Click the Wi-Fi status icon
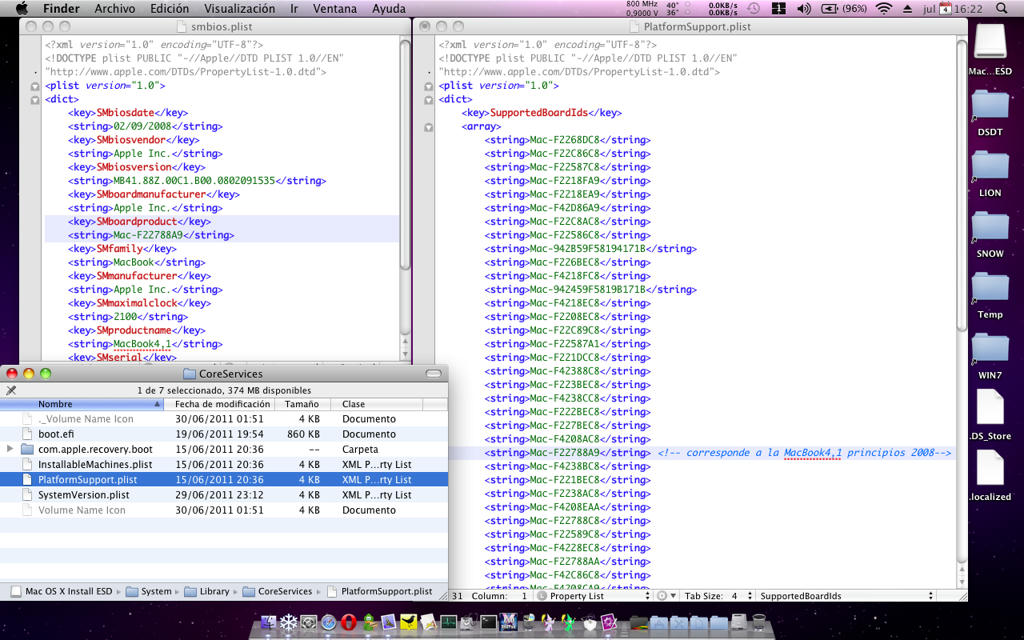The image size is (1024, 640). coord(884,8)
